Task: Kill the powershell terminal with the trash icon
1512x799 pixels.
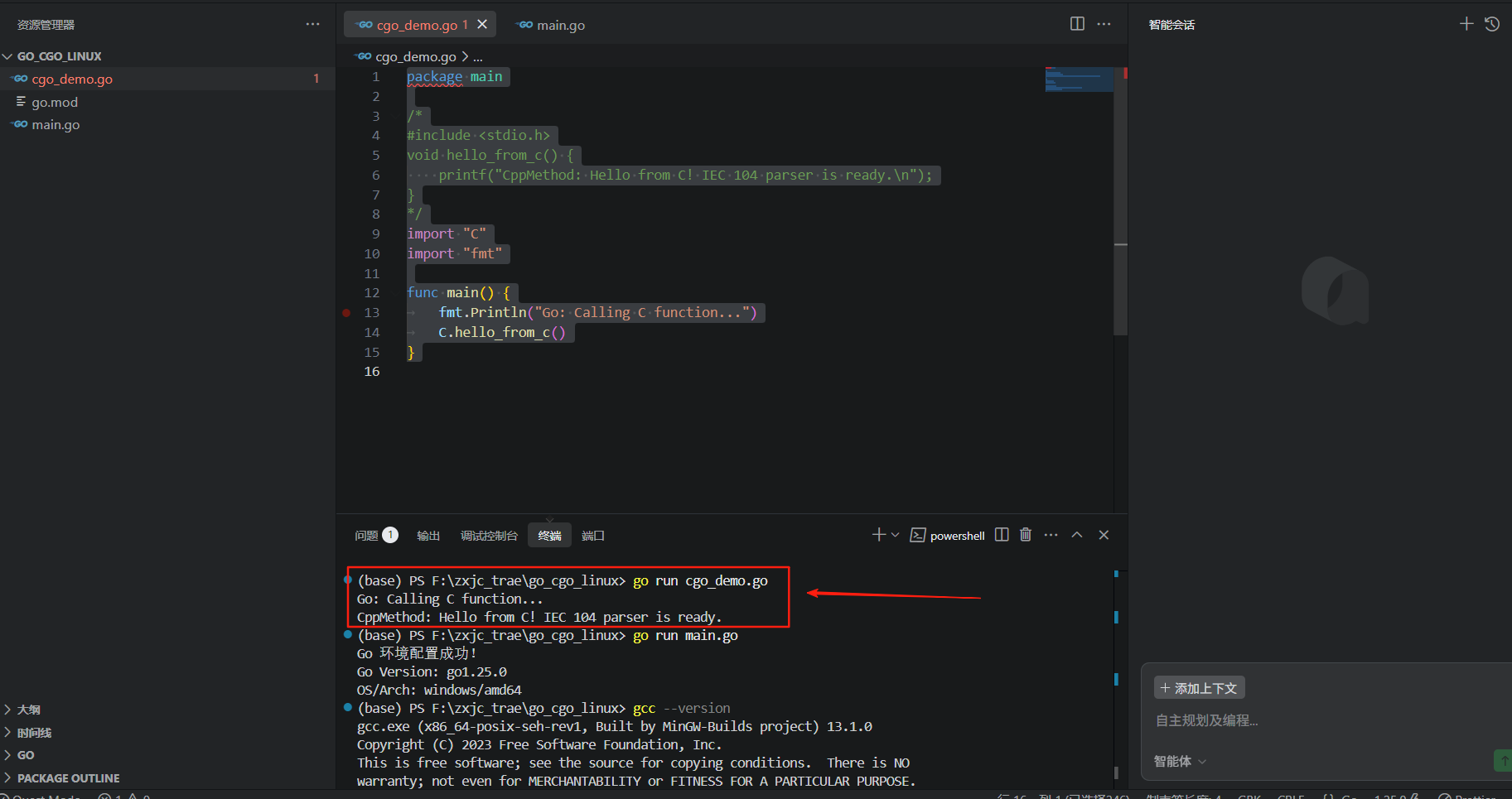Action: click(x=1025, y=535)
